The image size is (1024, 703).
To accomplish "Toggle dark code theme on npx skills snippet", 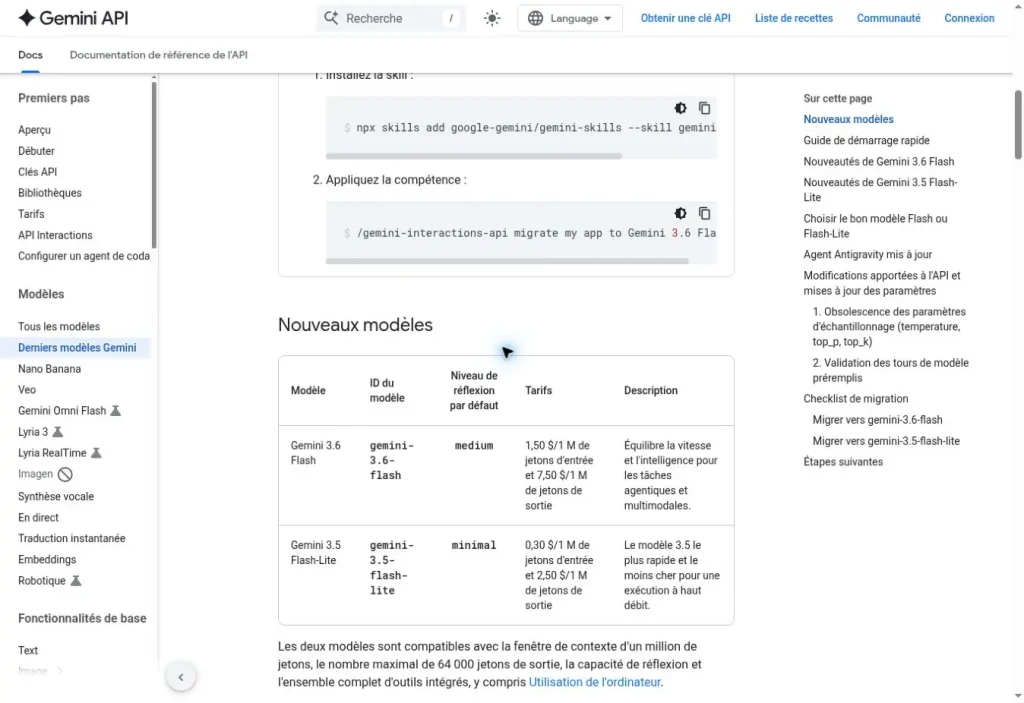I will (x=680, y=108).
